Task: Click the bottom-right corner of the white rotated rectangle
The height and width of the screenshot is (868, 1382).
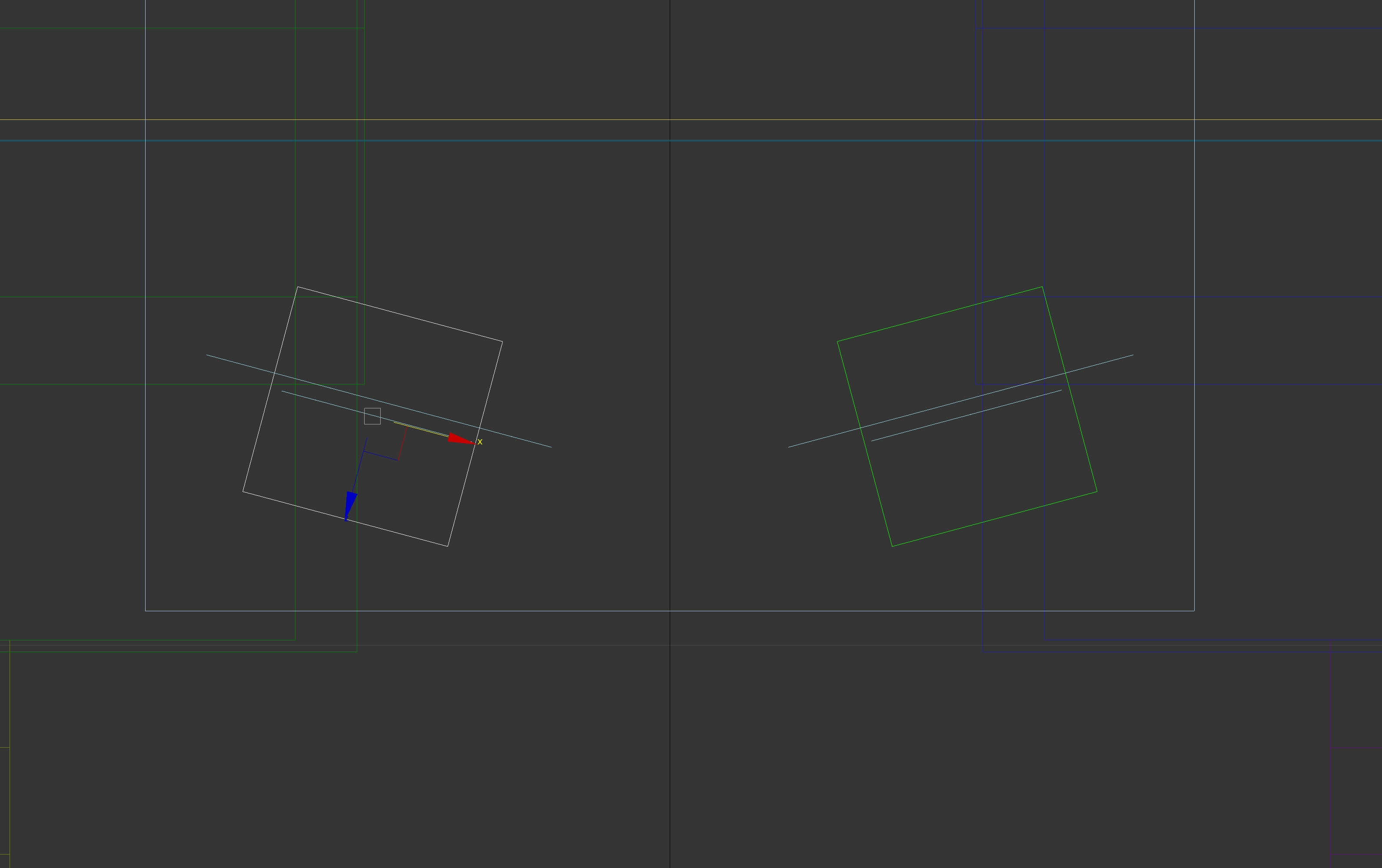Action: pos(448,546)
